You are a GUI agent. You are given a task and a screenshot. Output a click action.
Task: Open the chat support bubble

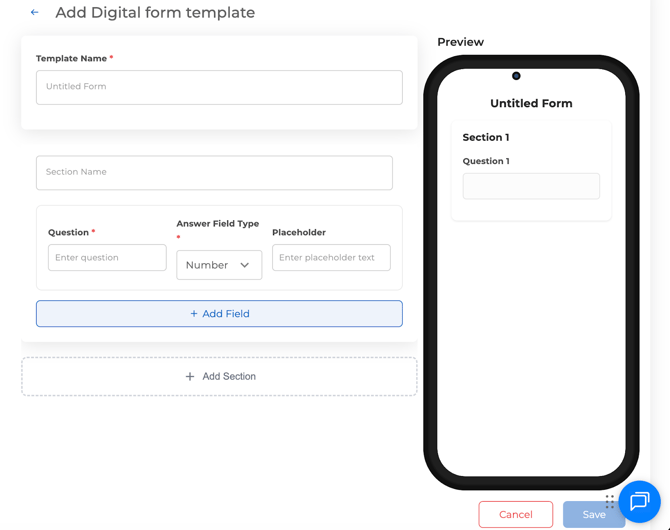(639, 501)
